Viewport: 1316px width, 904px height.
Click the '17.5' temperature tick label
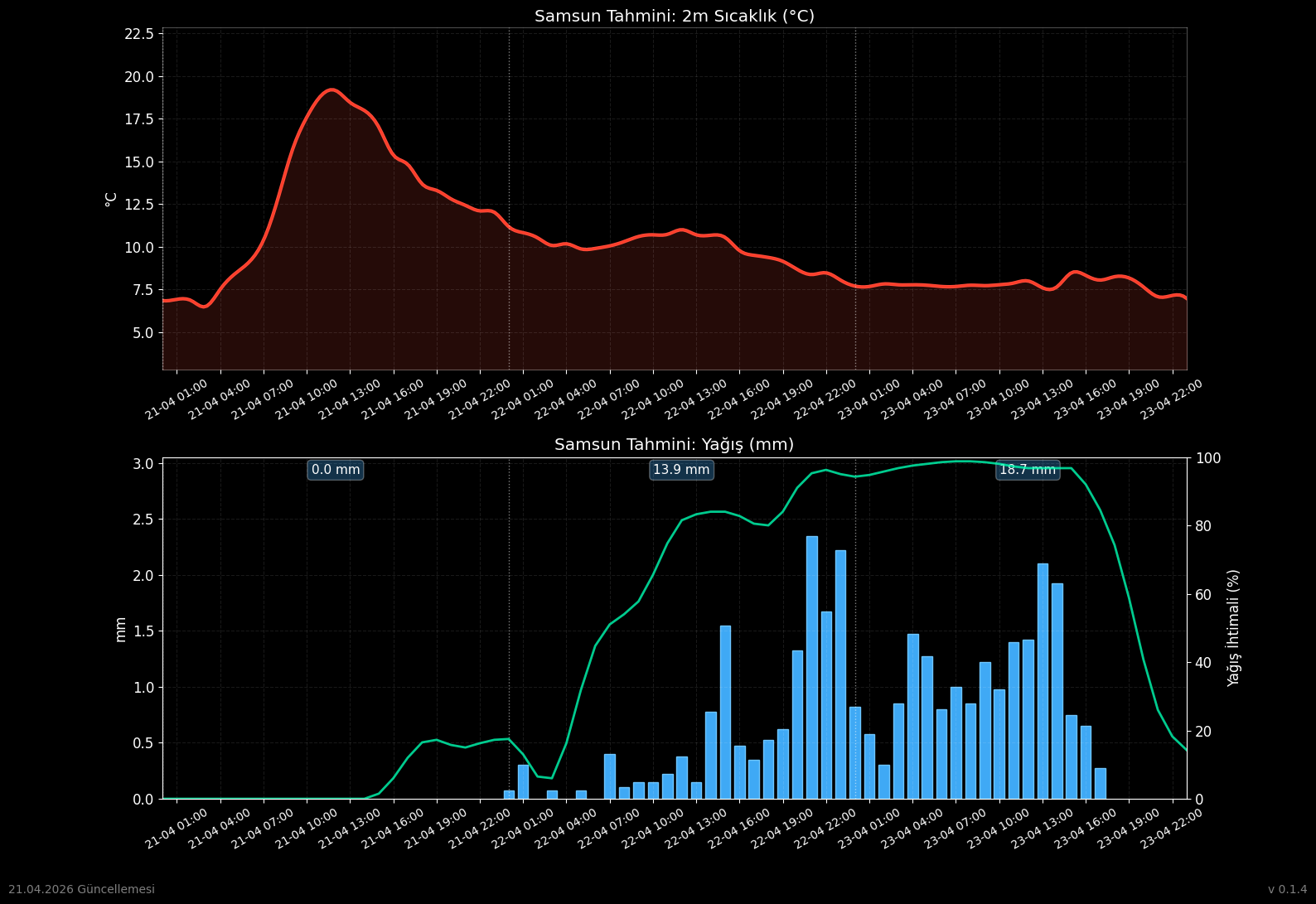pos(138,119)
